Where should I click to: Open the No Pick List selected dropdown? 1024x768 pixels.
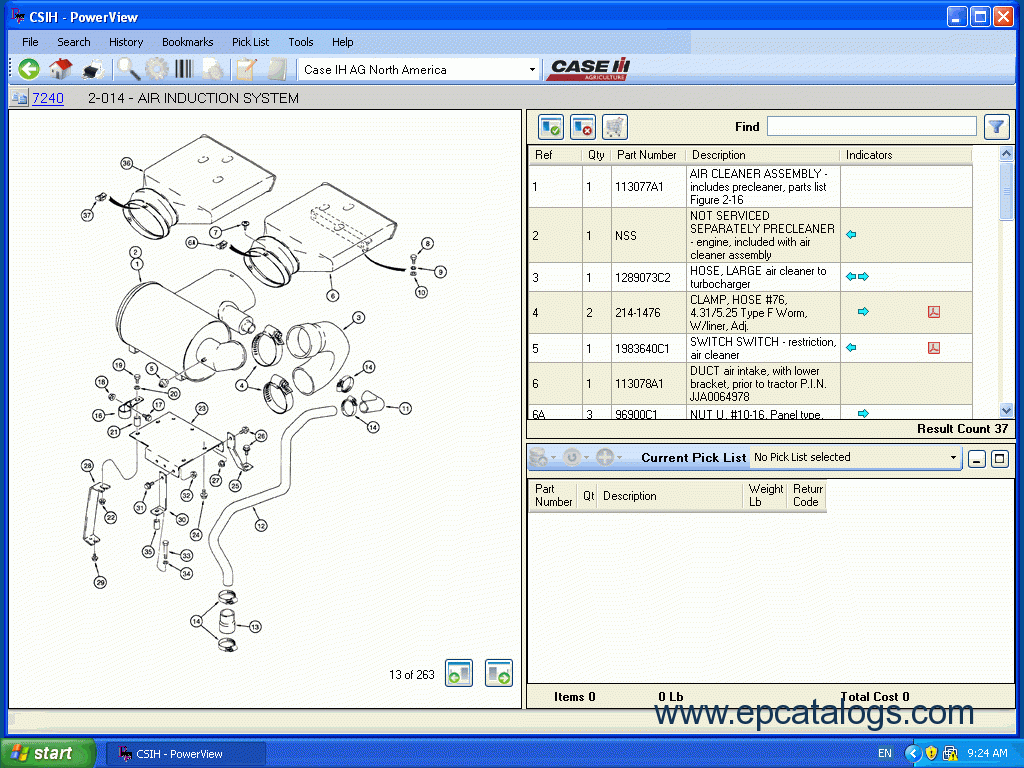[953, 457]
